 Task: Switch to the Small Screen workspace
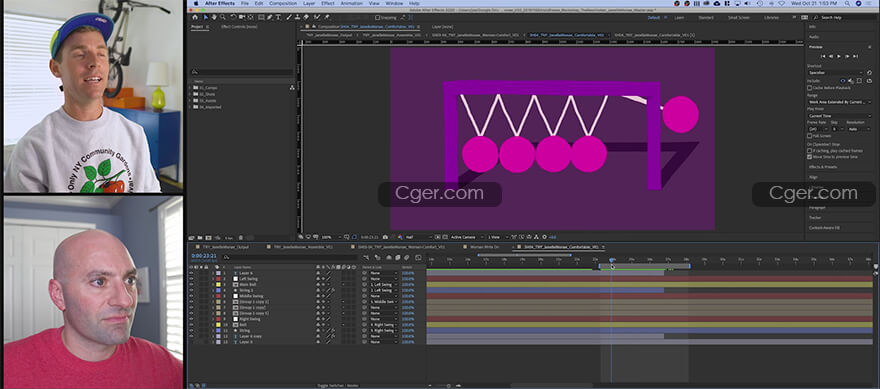click(739, 17)
